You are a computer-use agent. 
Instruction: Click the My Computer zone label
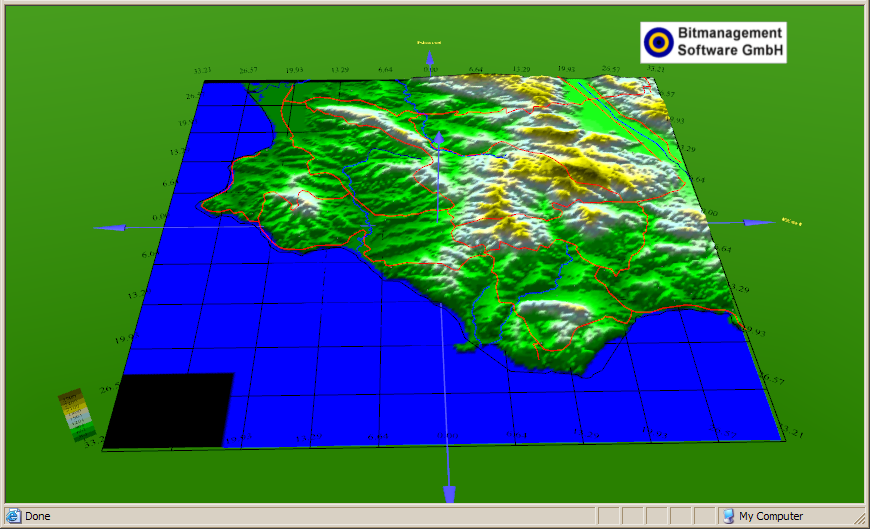click(x=771, y=516)
